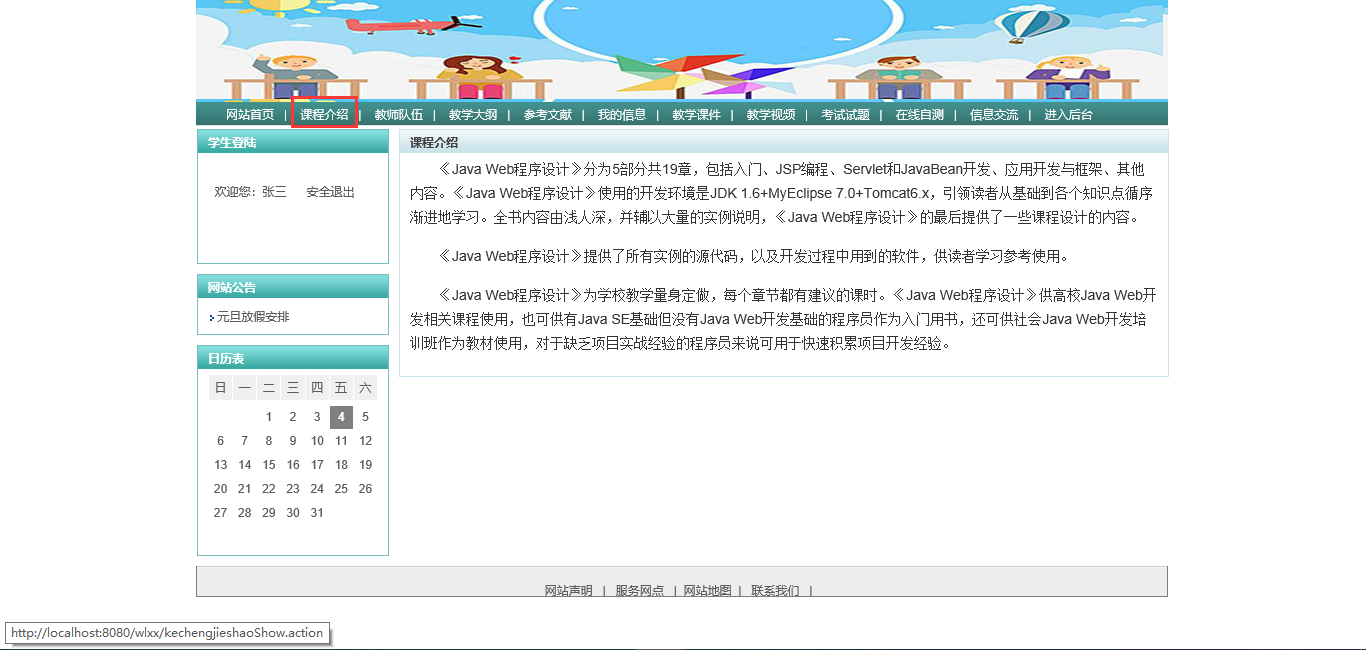The height and width of the screenshot is (650, 1366).
Task: Select day 20 in the calendar
Action: [x=221, y=489]
